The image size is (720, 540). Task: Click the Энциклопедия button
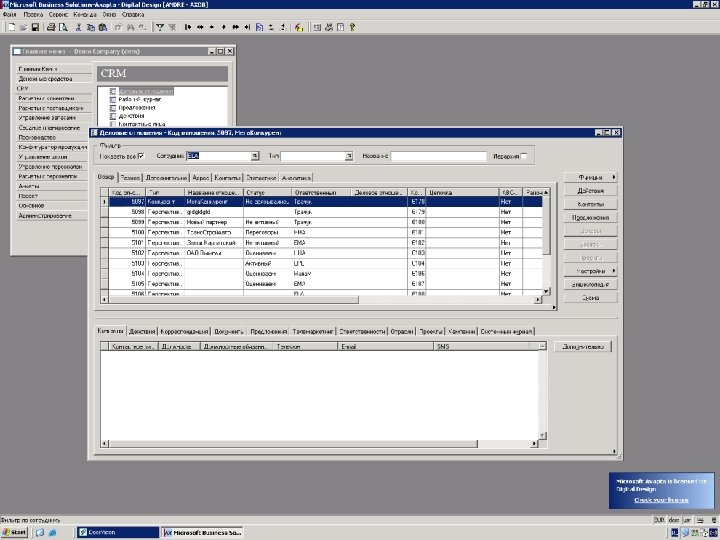pos(591,284)
